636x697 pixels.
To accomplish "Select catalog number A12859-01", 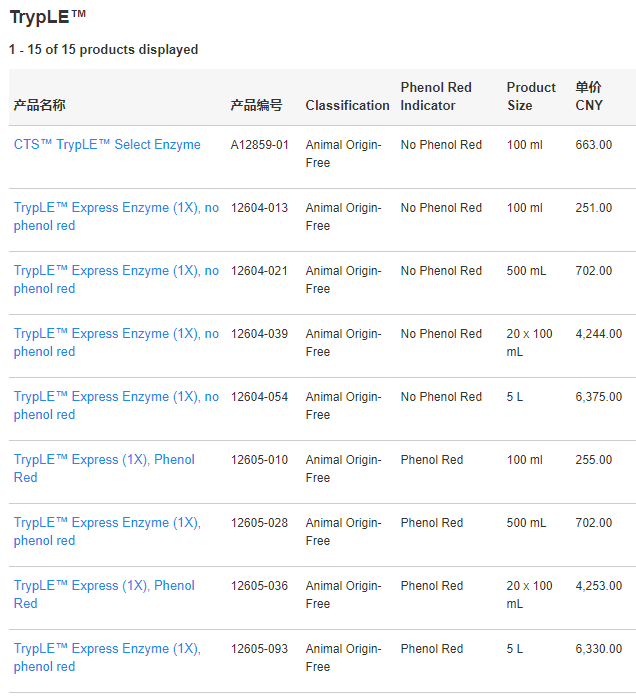I will (x=260, y=145).
